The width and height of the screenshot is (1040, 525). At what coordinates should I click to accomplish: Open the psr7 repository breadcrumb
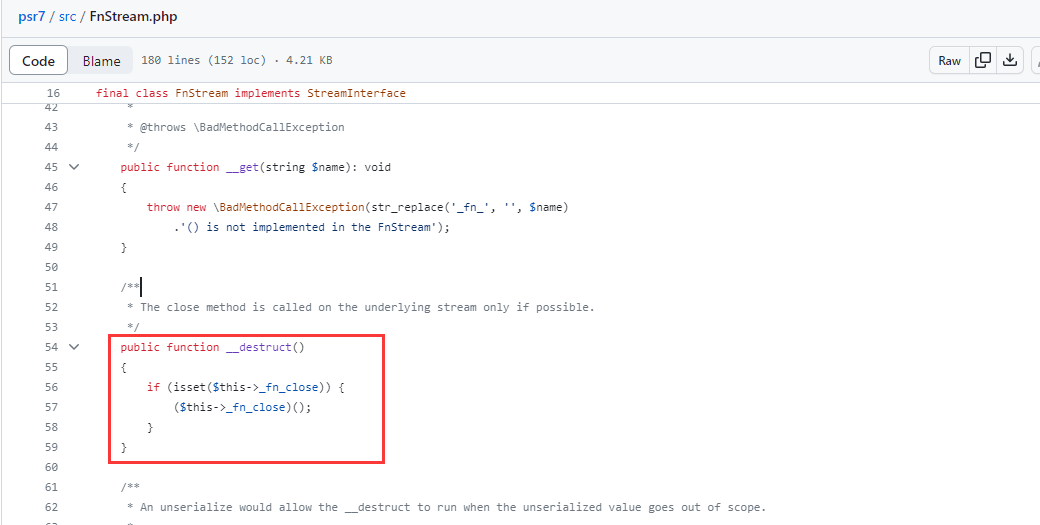pos(32,17)
